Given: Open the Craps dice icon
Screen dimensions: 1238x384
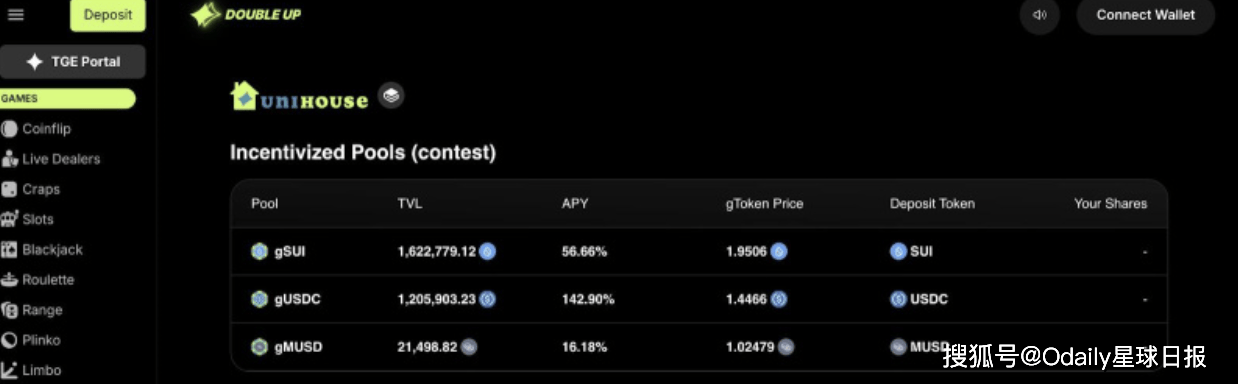Looking at the screenshot, I should (10, 189).
